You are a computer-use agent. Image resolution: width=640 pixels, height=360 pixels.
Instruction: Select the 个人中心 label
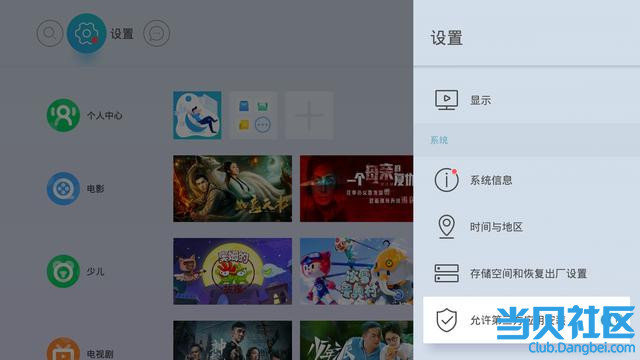tap(104, 116)
